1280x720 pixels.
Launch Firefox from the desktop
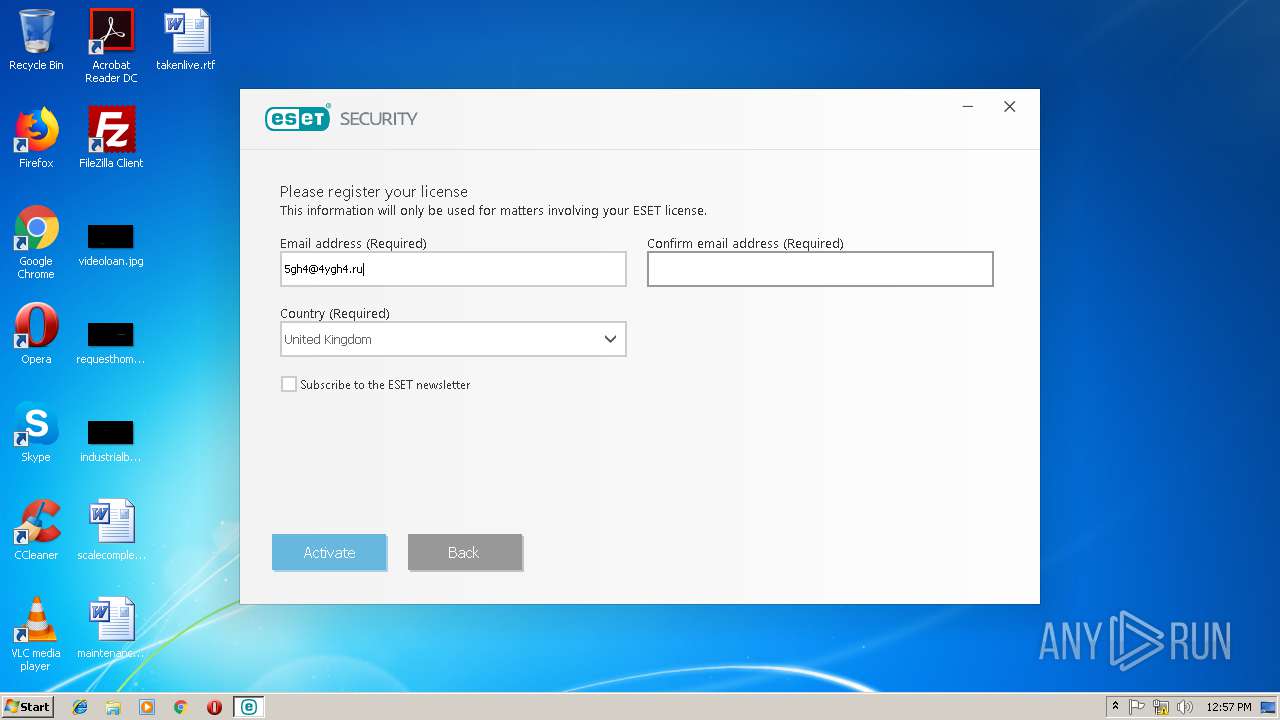[x=36, y=138]
